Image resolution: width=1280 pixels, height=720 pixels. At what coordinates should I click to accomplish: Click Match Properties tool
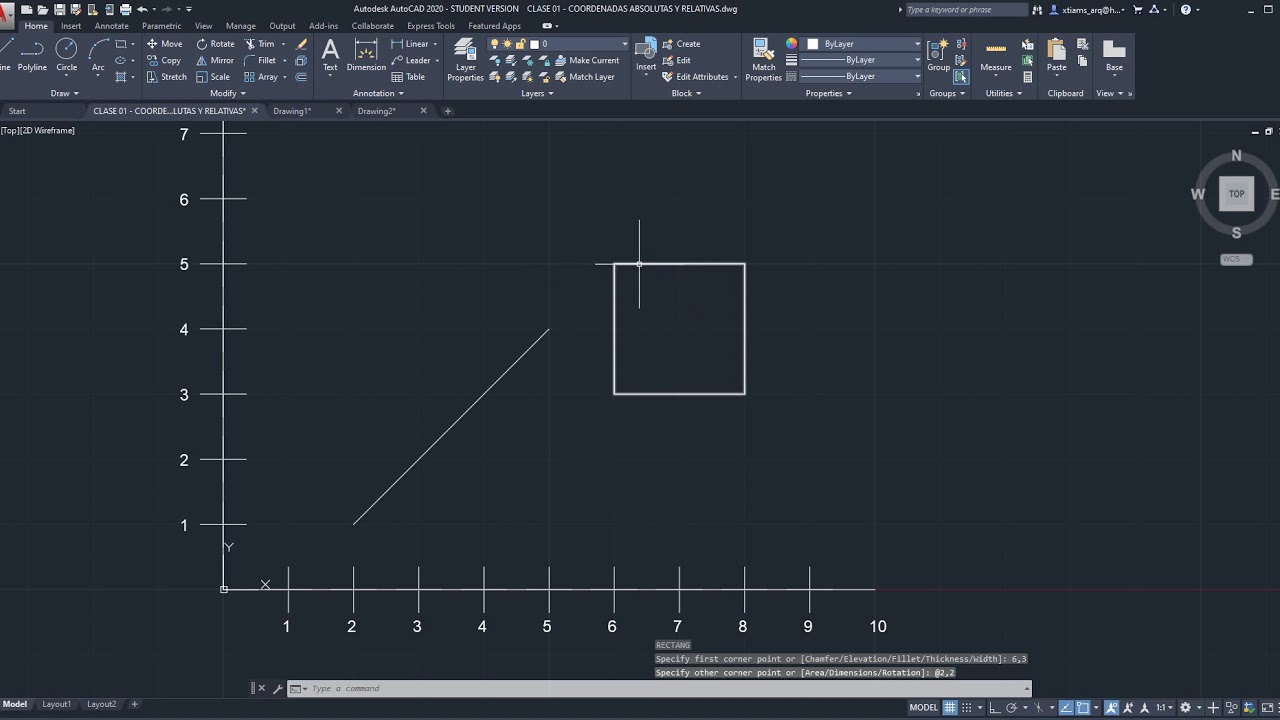[763, 60]
